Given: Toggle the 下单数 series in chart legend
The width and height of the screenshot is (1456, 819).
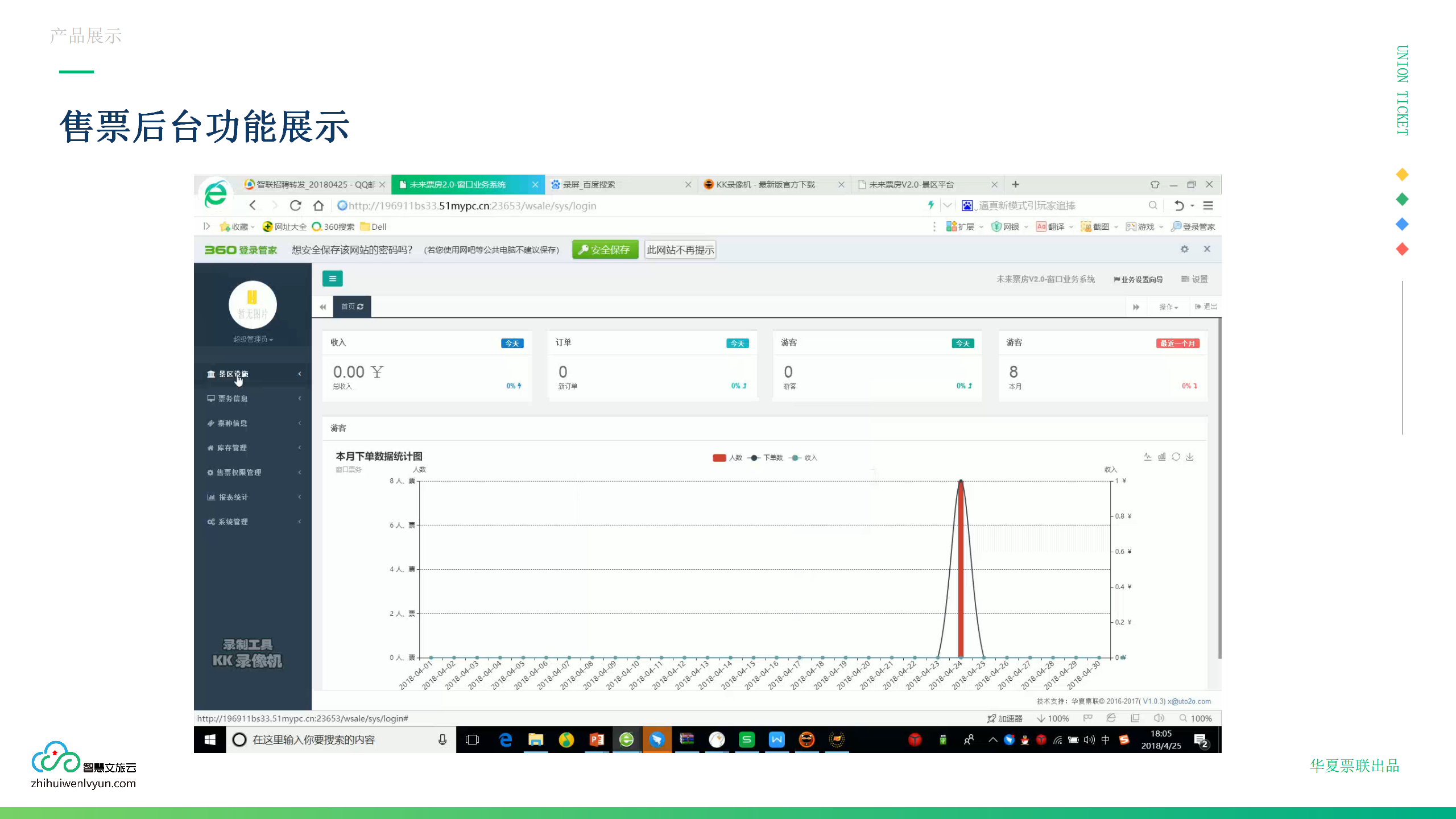Looking at the screenshot, I should point(766,458).
